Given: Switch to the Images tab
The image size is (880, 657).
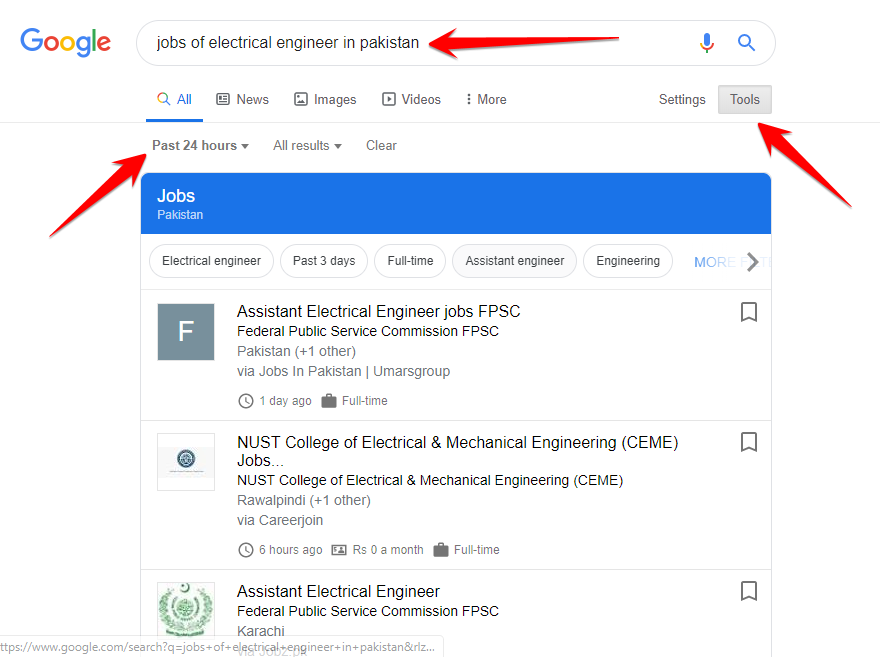Looking at the screenshot, I should tap(325, 99).
